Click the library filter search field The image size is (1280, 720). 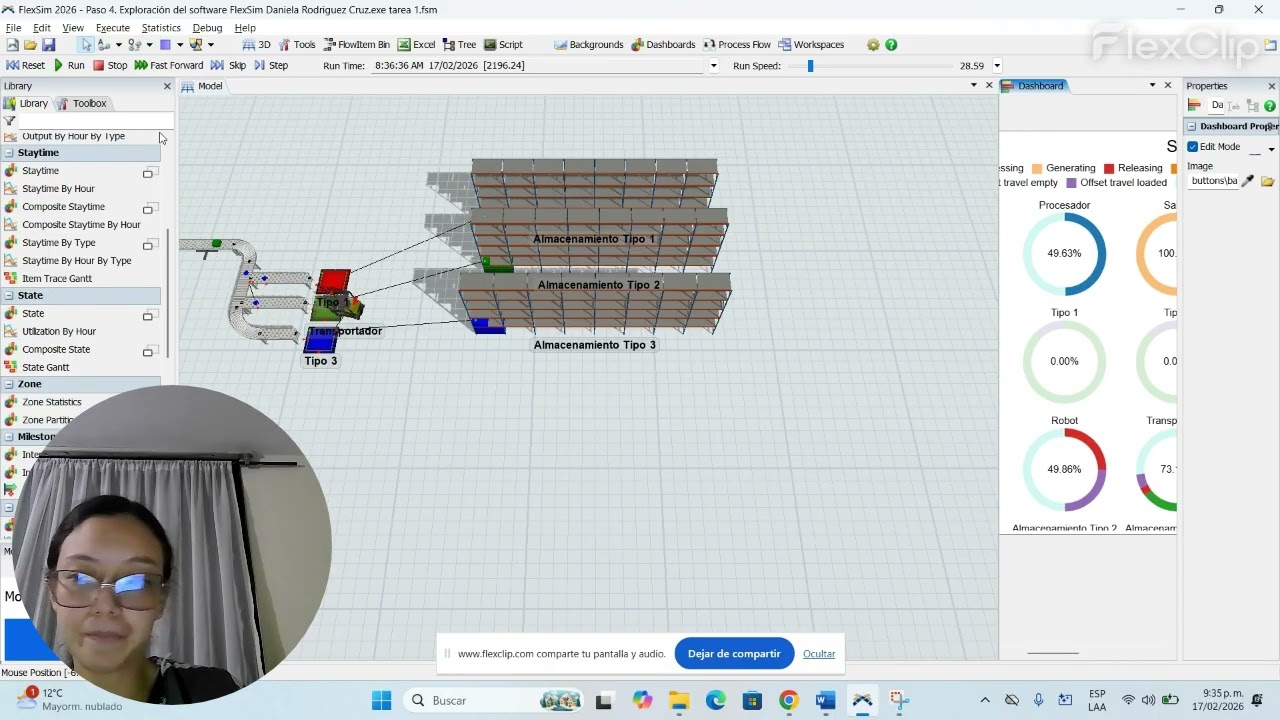tap(95, 121)
